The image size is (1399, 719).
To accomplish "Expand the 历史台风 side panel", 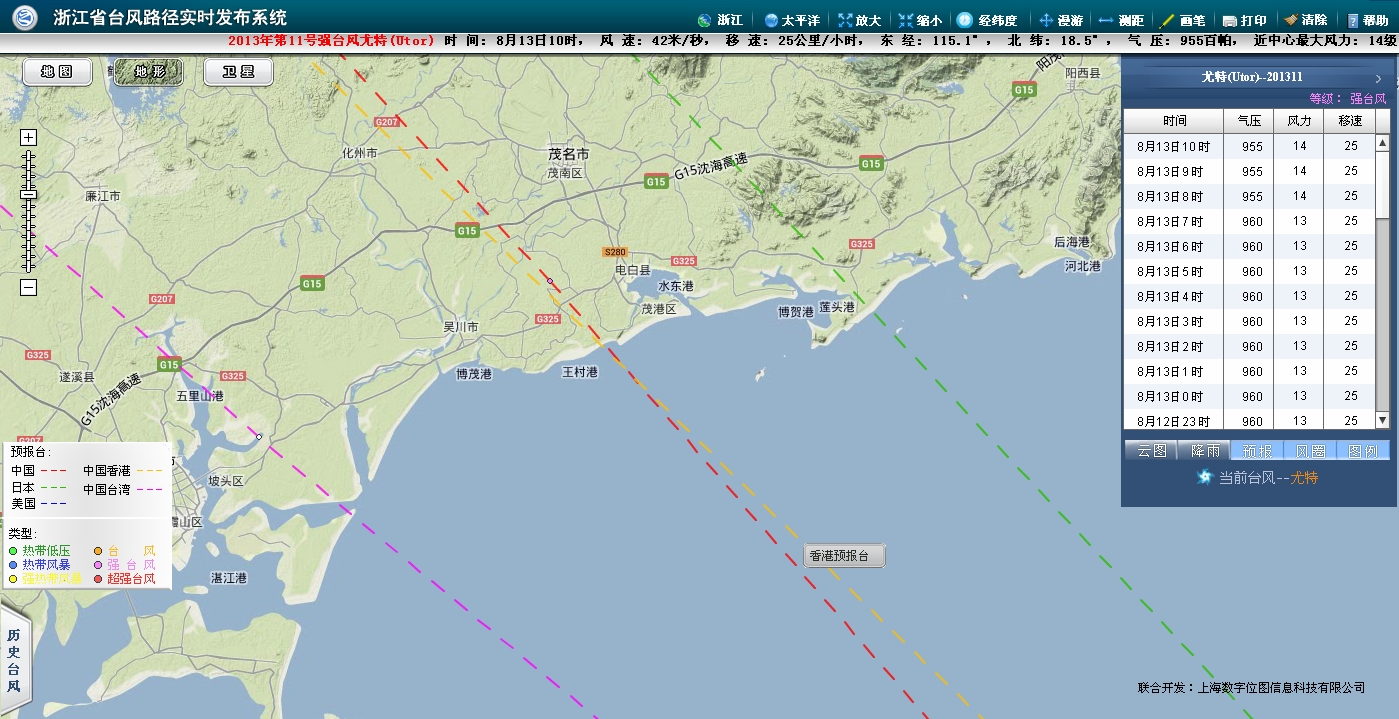I will pyautogui.click(x=14, y=662).
